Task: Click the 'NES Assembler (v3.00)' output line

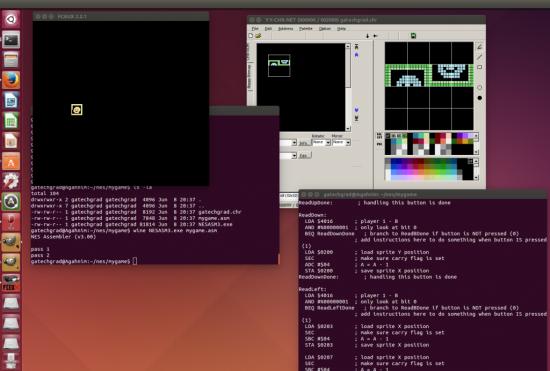Action: coord(63,237)
